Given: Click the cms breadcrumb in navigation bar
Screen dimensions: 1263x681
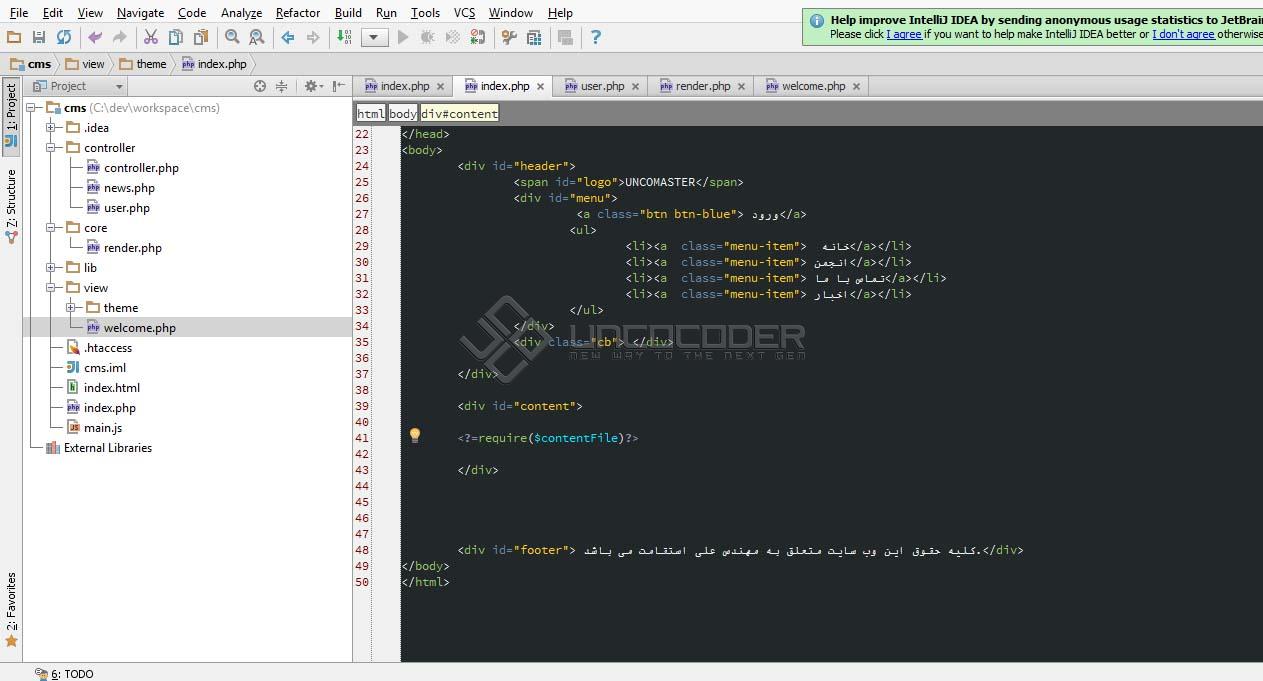Looking at the screenshot, I should pos(31,64).
